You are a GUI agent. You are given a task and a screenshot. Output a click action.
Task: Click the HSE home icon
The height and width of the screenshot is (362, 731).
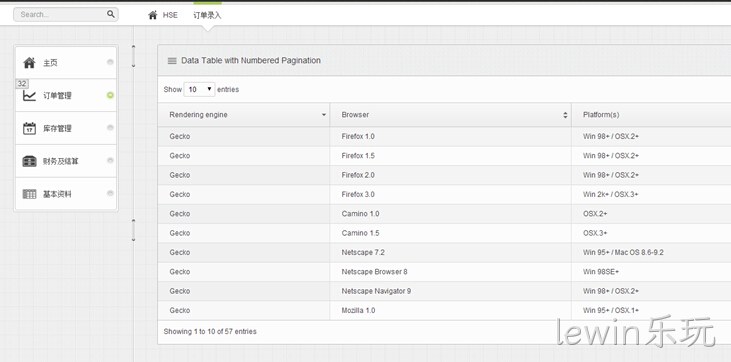152,15
